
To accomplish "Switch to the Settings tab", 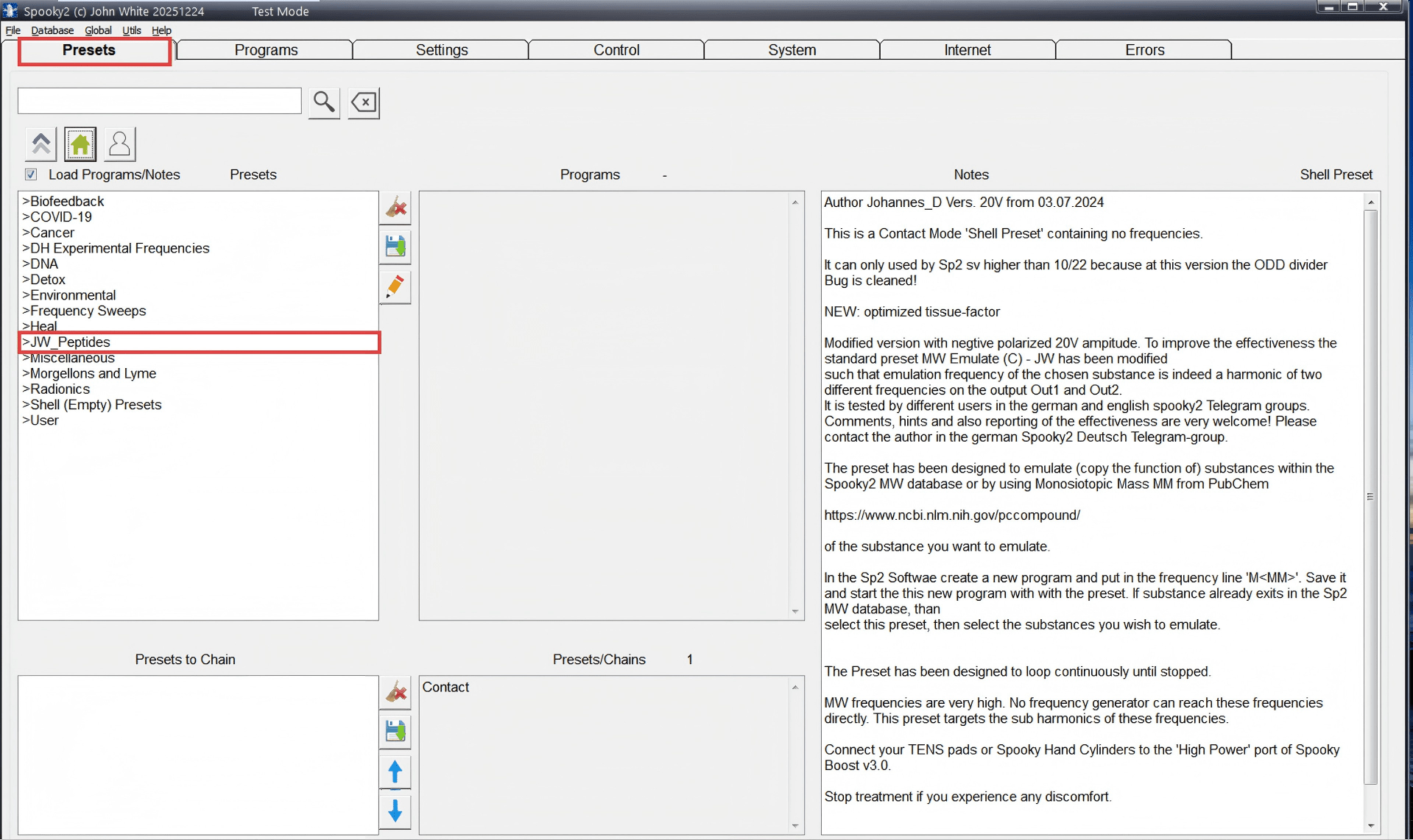I will click(441, 50).
